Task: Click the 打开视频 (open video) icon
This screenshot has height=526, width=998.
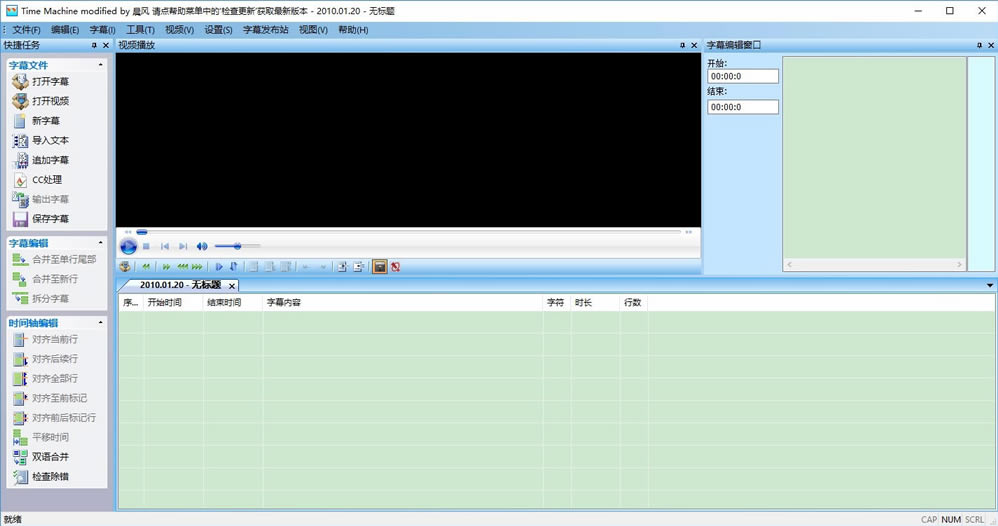Action: [x=20, y=101]
